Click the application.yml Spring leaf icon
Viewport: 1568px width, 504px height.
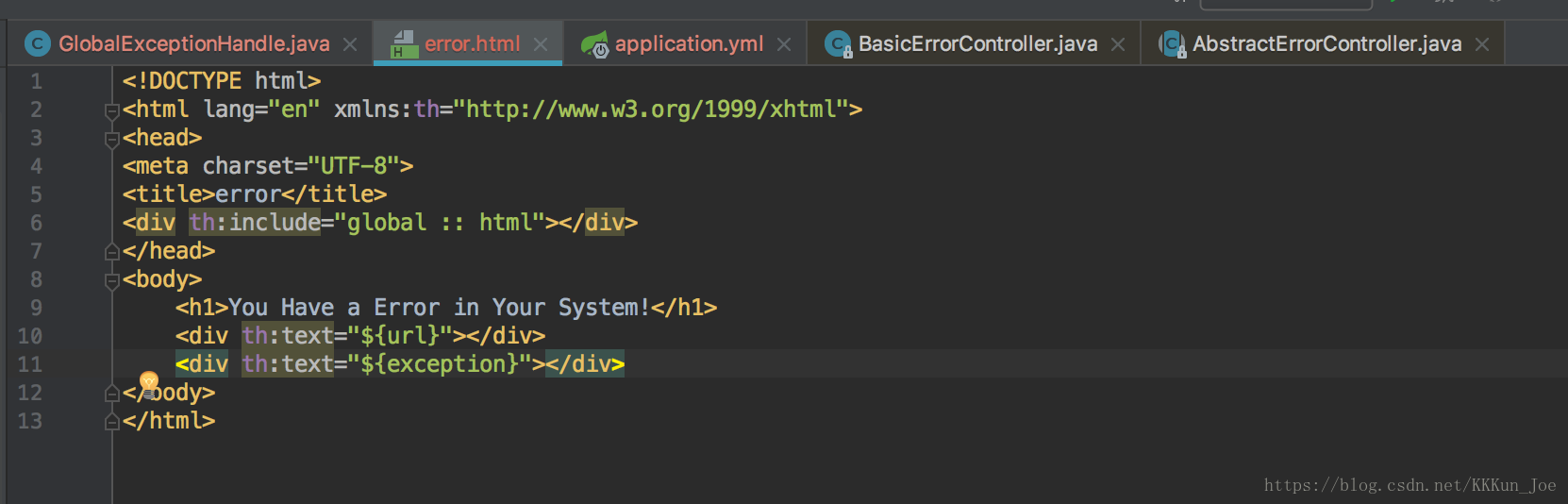(x=594, y=43)
